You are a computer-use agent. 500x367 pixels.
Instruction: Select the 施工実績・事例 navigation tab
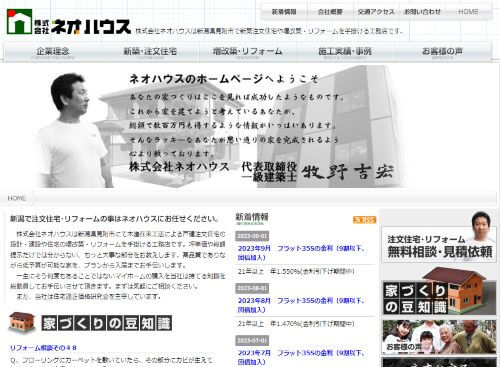[x=345, y=53]
